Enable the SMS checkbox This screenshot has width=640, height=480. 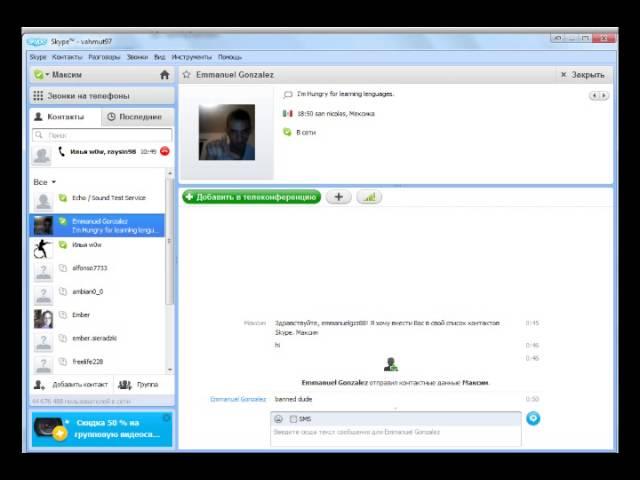click(293, 419)
